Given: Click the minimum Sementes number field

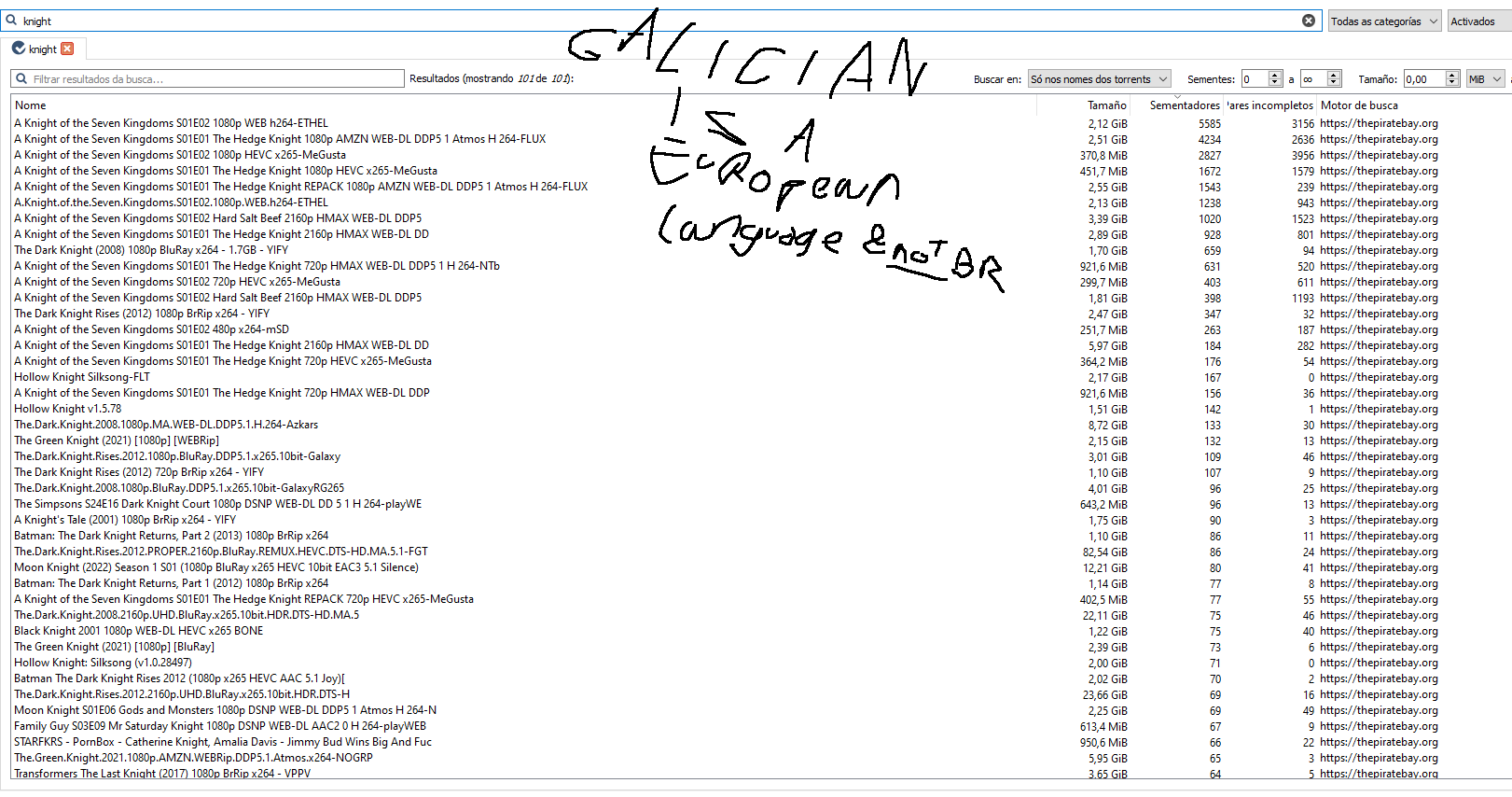Looking at the screenshot, I should [x=1255, y=79].
